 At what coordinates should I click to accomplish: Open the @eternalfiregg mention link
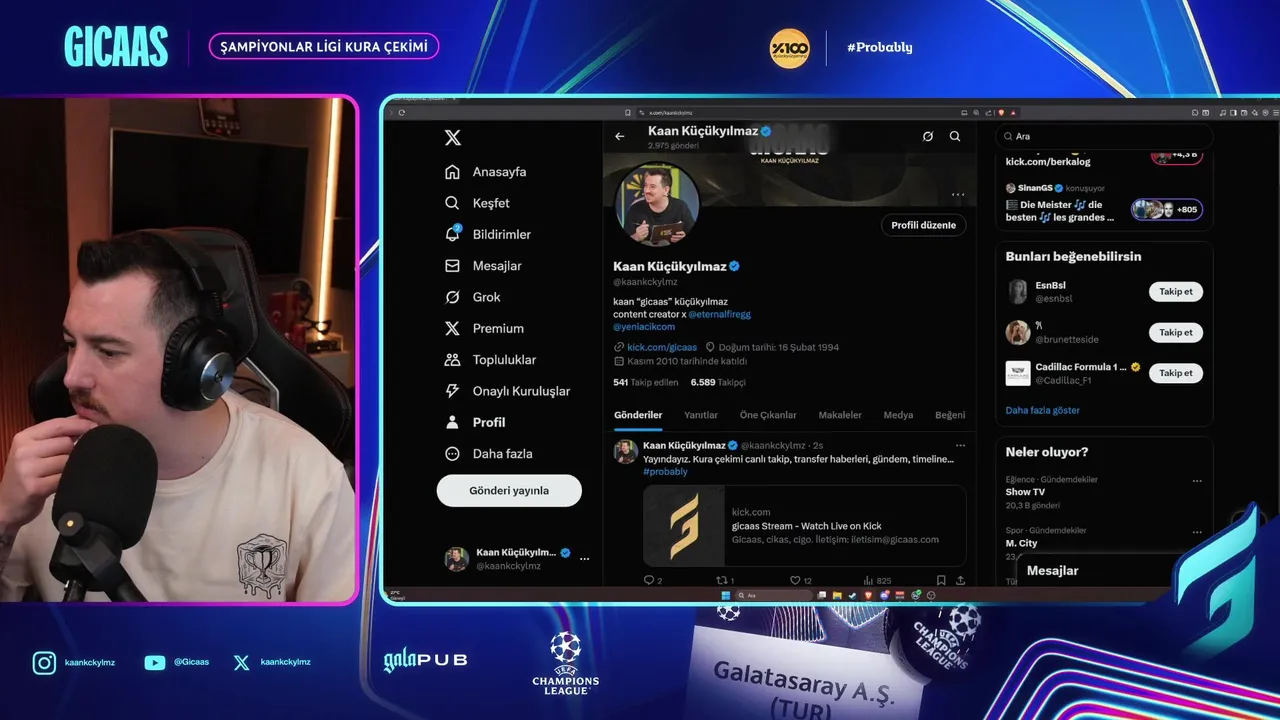tap(719, 314)
